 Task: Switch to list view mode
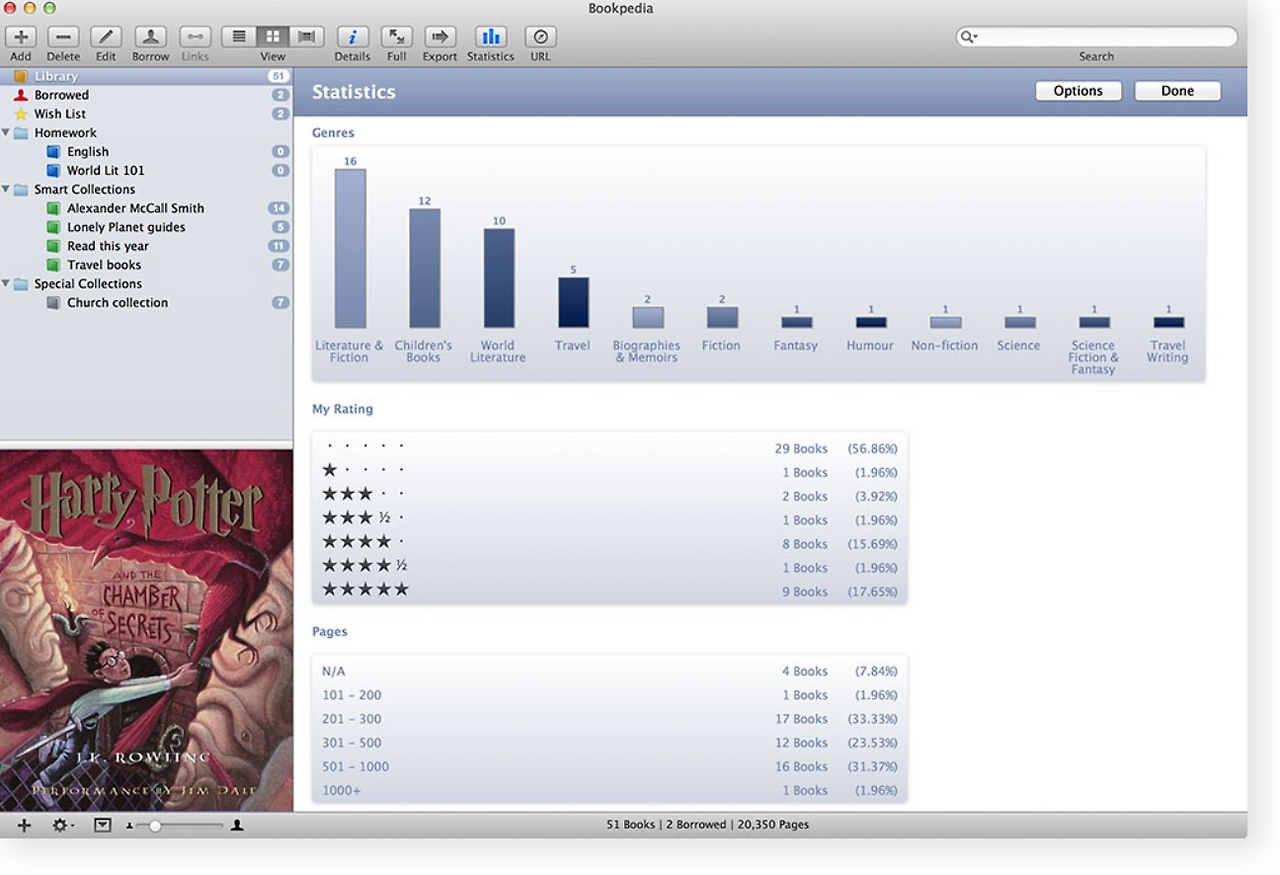click(x=238, y=37)
